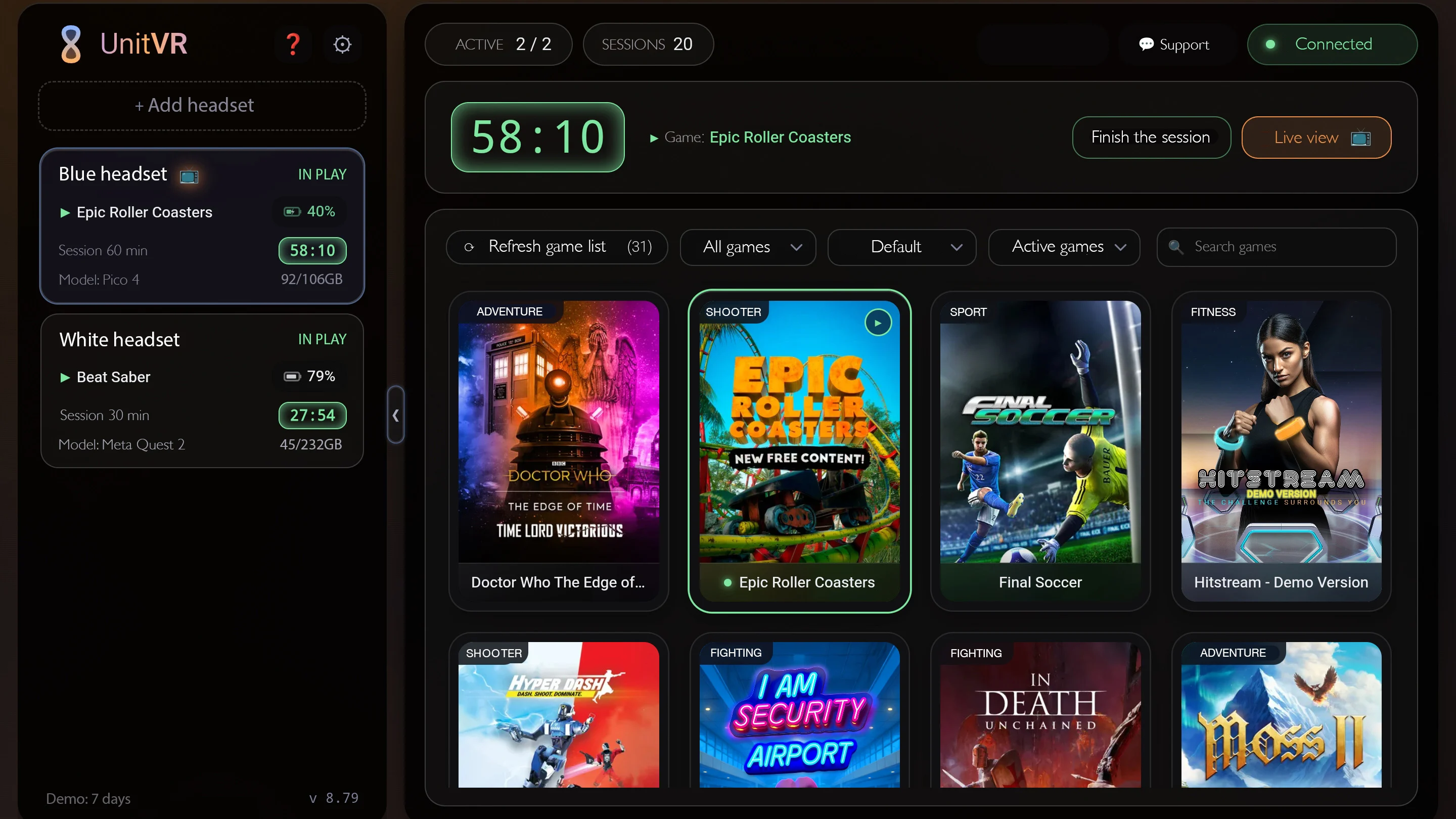Click the version v 8.79 text
Viewport: 1456px width, 819px height.
pyautogui.click(x=334, y=798)
